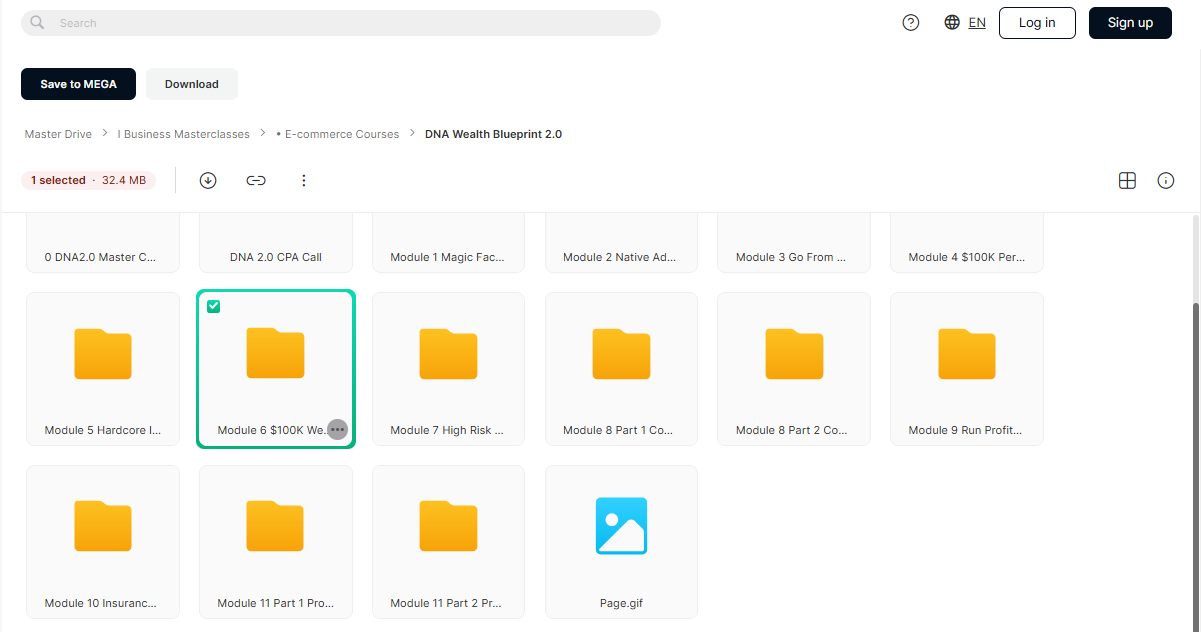This screenshot has width=1201, height=632.
Task: Open the Module 8 Part 1 folder icon
Action: [x=621, y=354]
